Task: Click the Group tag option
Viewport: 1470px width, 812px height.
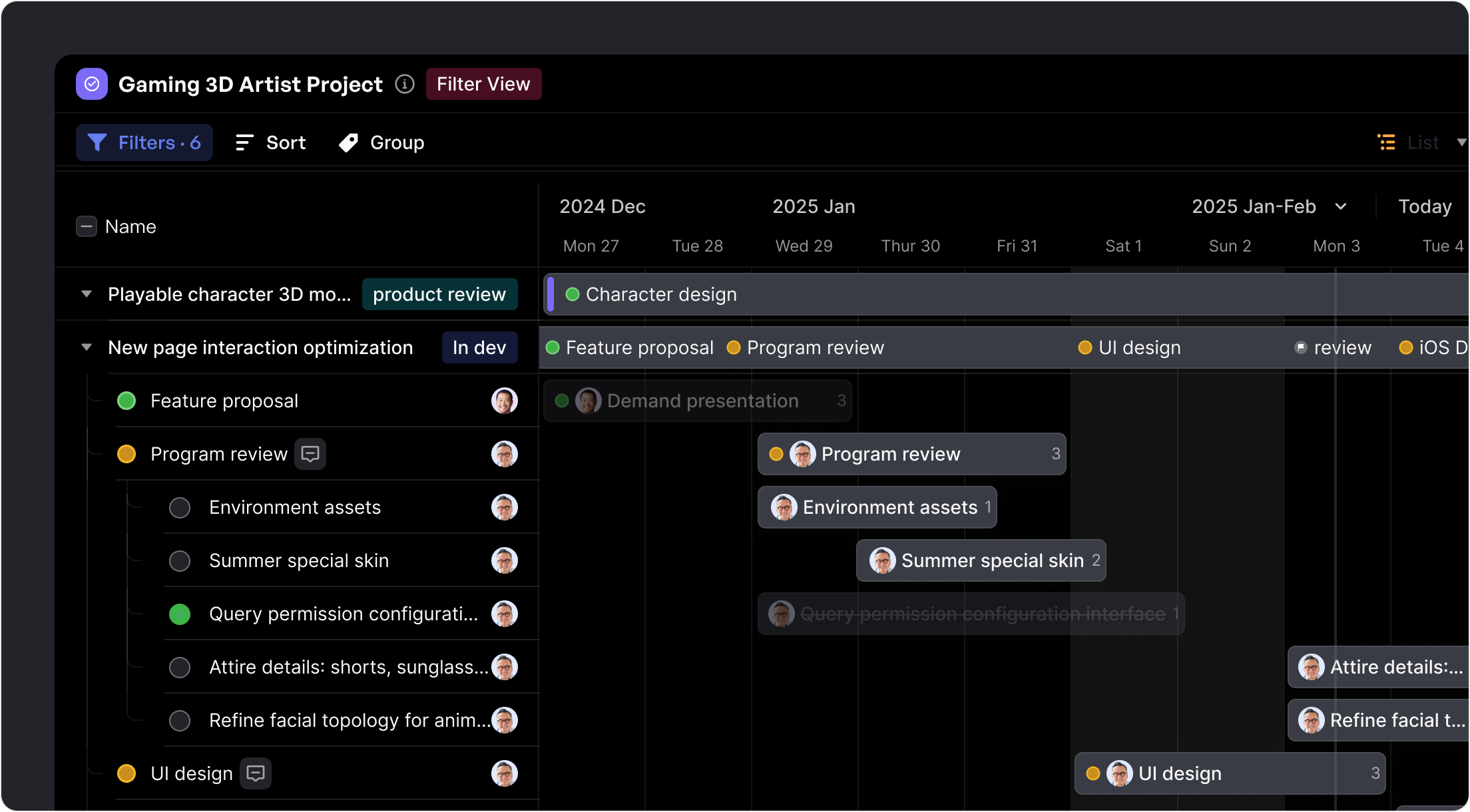Action: coord(381,142)
